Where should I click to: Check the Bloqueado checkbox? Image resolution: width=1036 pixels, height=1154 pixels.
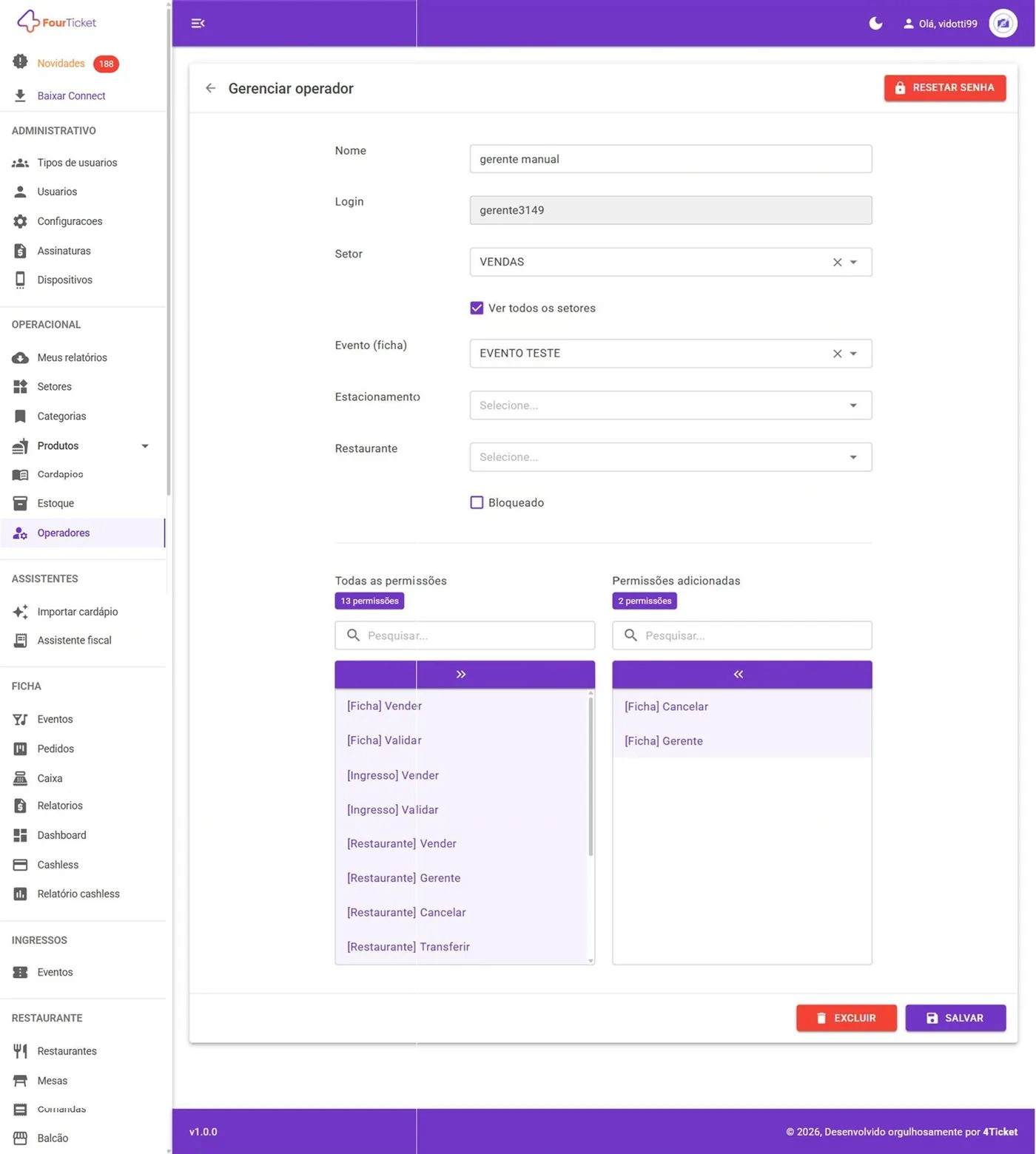(x=477, y=503)
